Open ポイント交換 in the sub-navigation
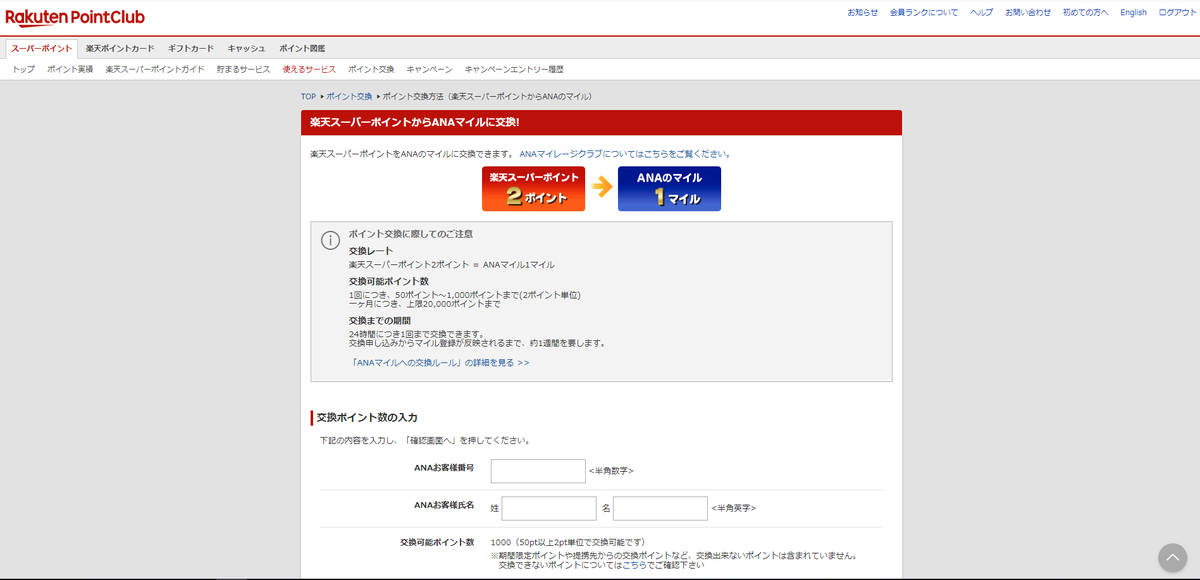Viewport: 1200px width, 580px height. tap(371, 68)
